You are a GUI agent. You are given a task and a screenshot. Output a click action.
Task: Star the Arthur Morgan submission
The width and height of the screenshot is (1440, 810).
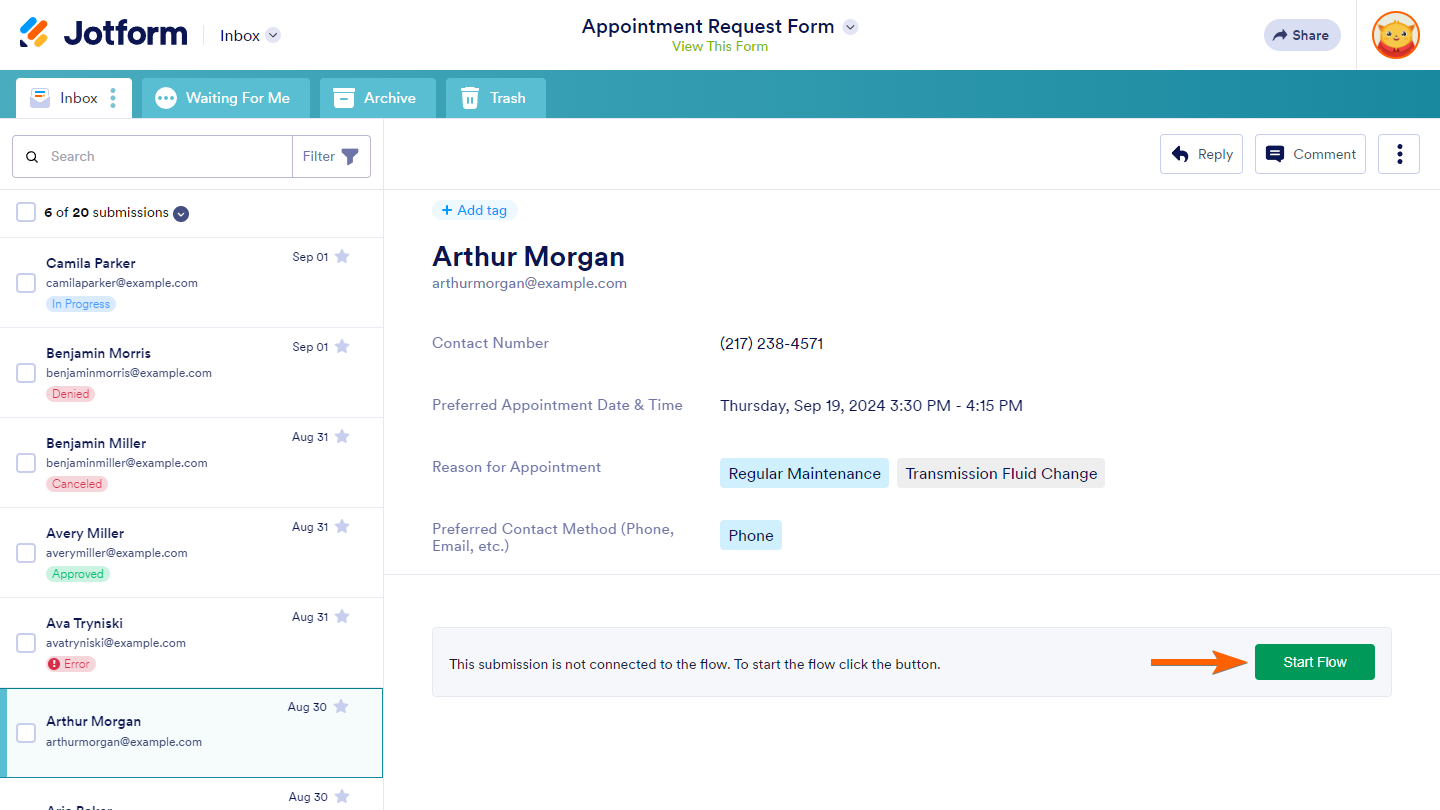click(x=341, y=706)
